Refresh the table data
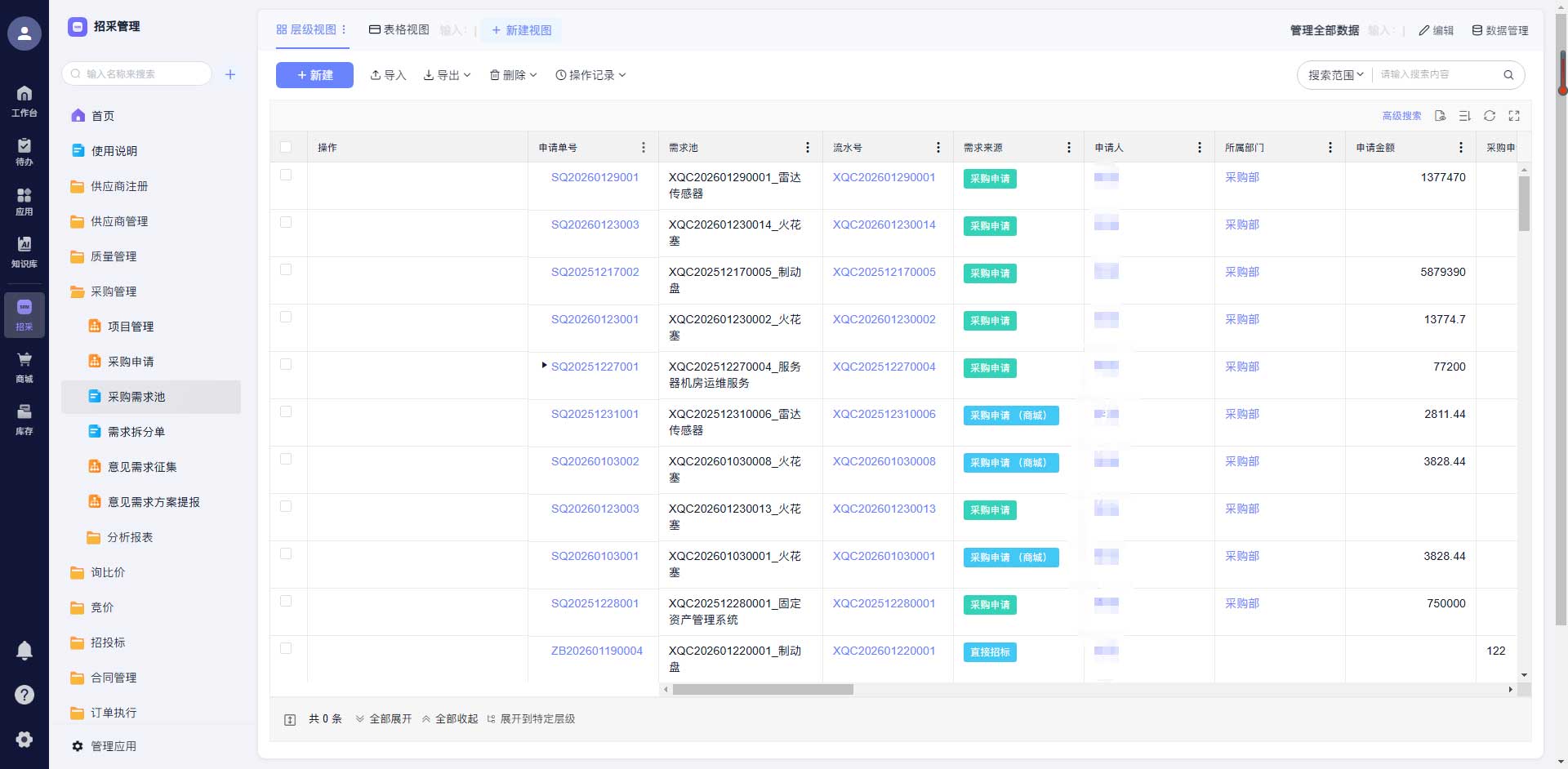1568x769 pixels. pos(1490,116)
